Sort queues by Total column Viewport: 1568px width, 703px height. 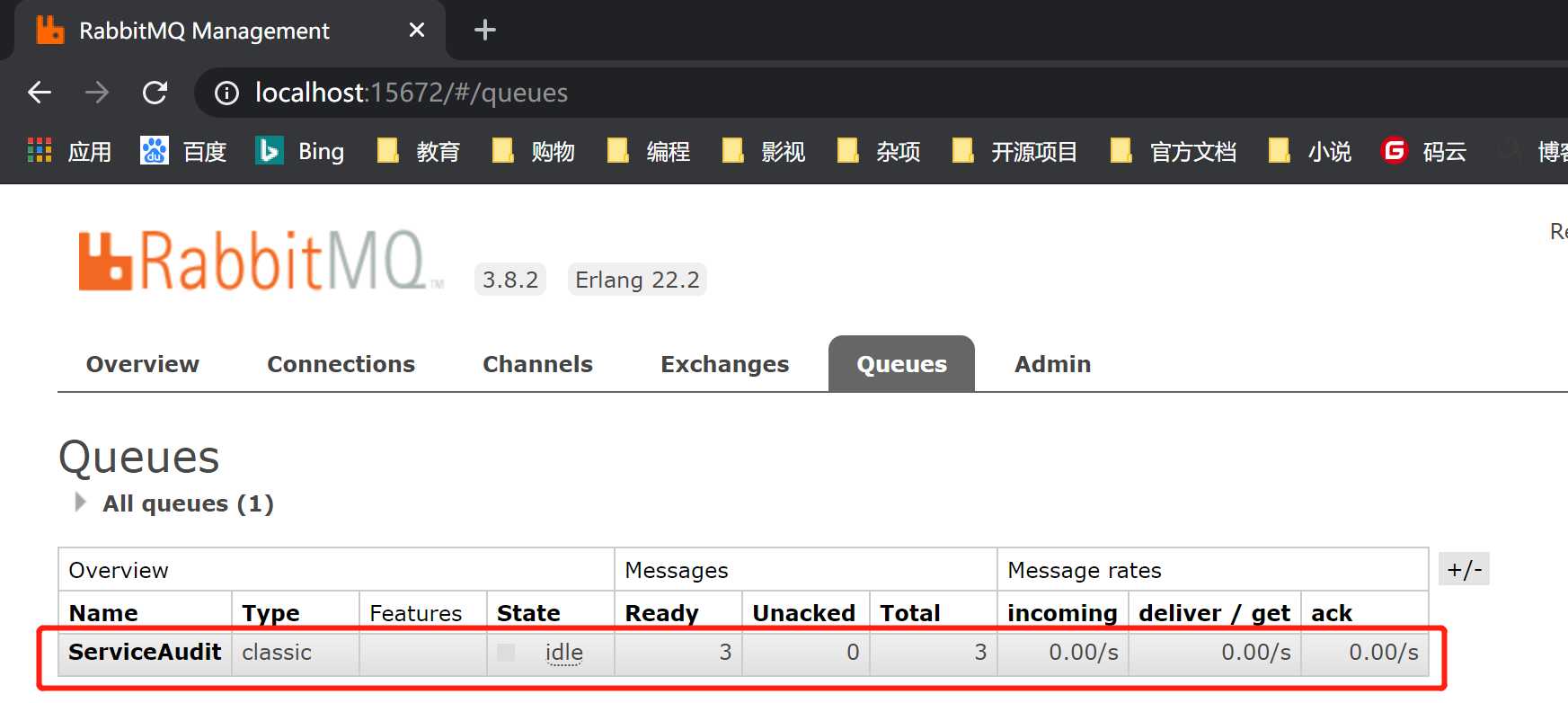(x=909, y=613)
